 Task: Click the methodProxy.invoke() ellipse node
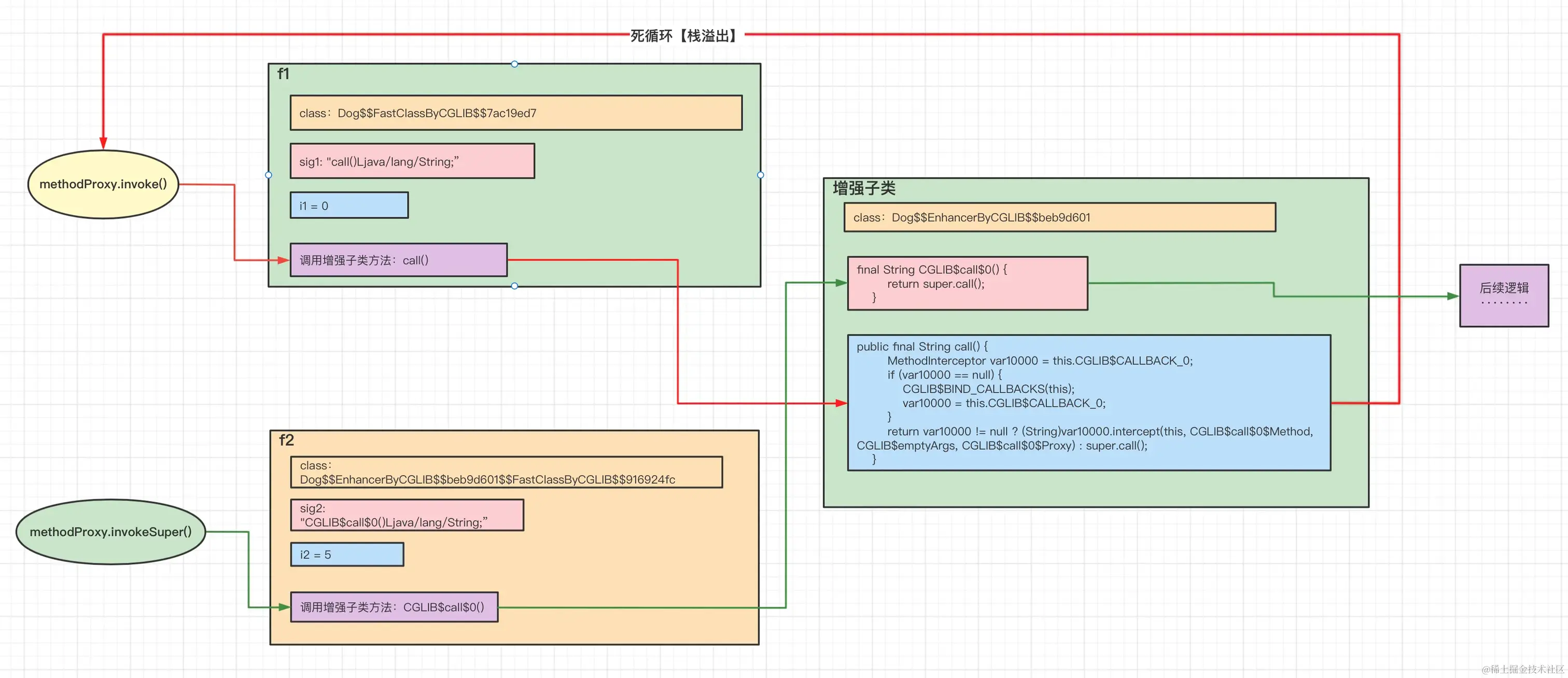[x=103, y=184]
